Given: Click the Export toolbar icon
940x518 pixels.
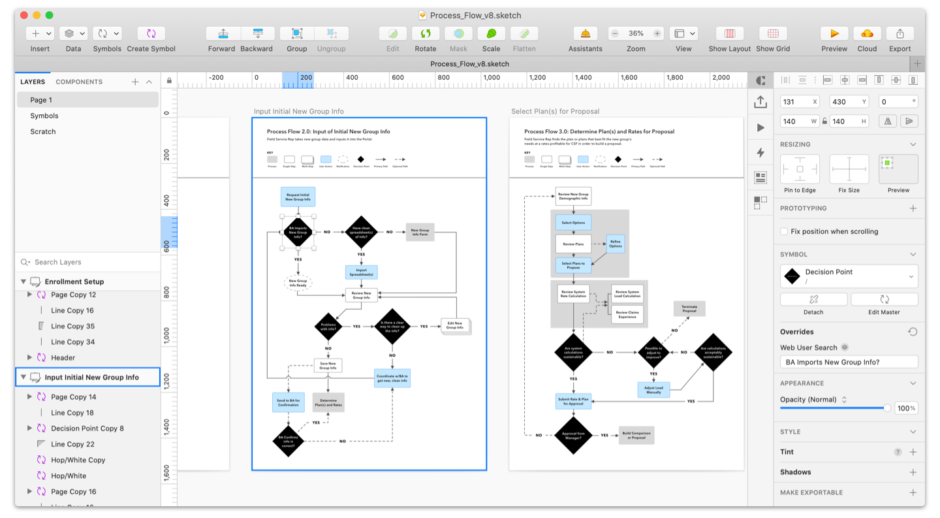Looking at the screenshot, I should coord(900,34).
